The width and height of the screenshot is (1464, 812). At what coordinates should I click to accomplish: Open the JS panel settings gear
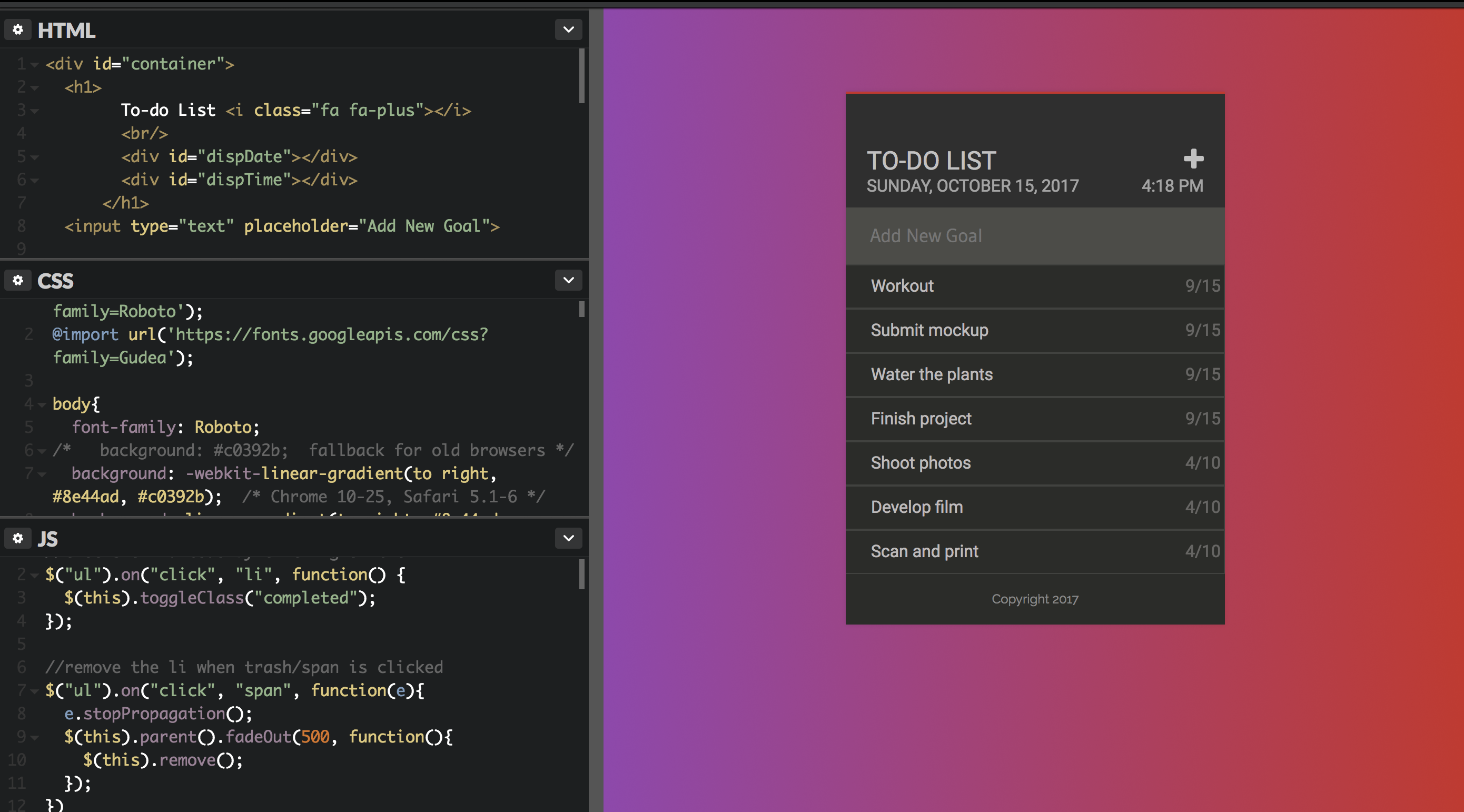(17, 538)
